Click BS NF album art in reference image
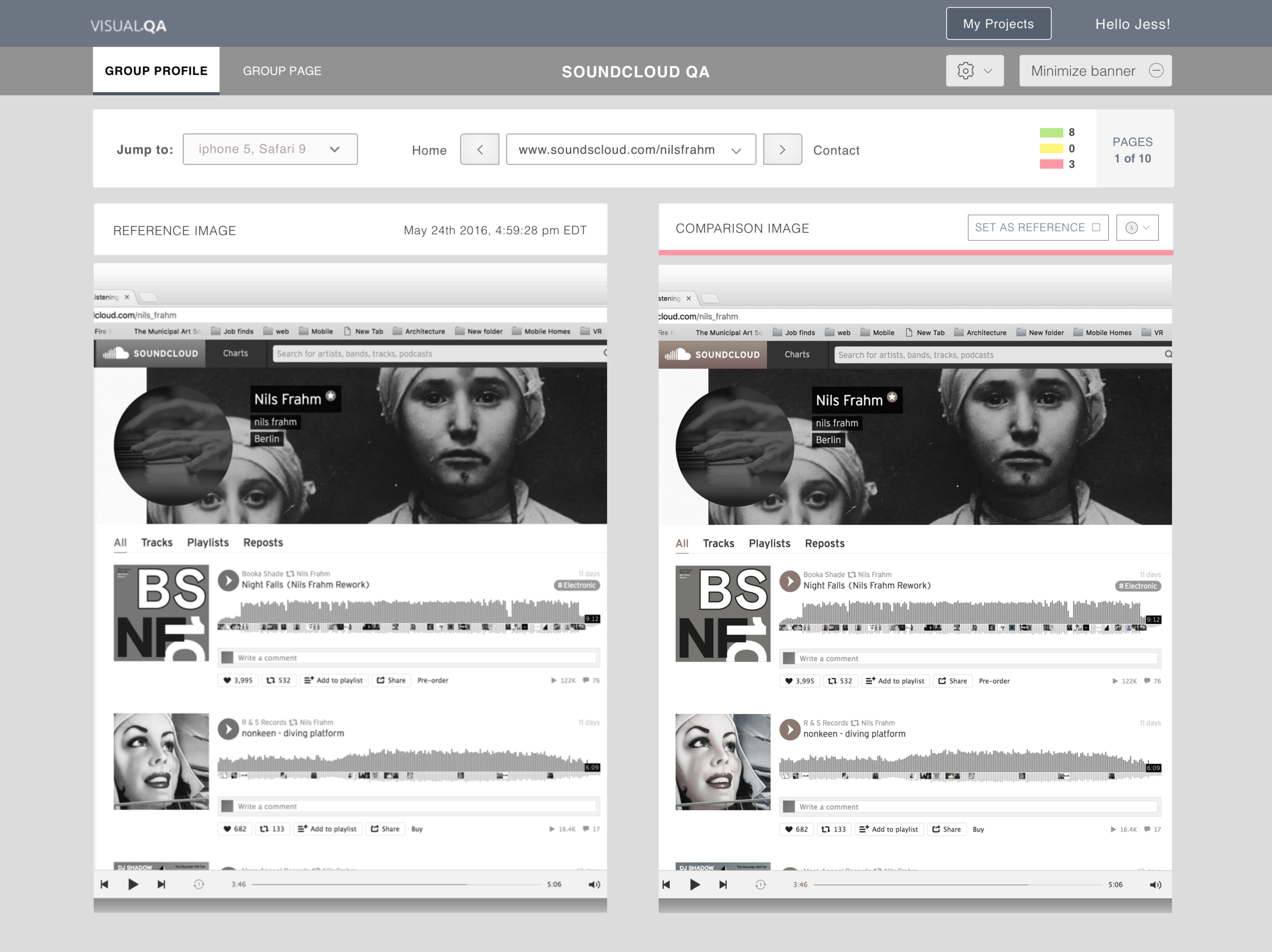 (161, 613)
